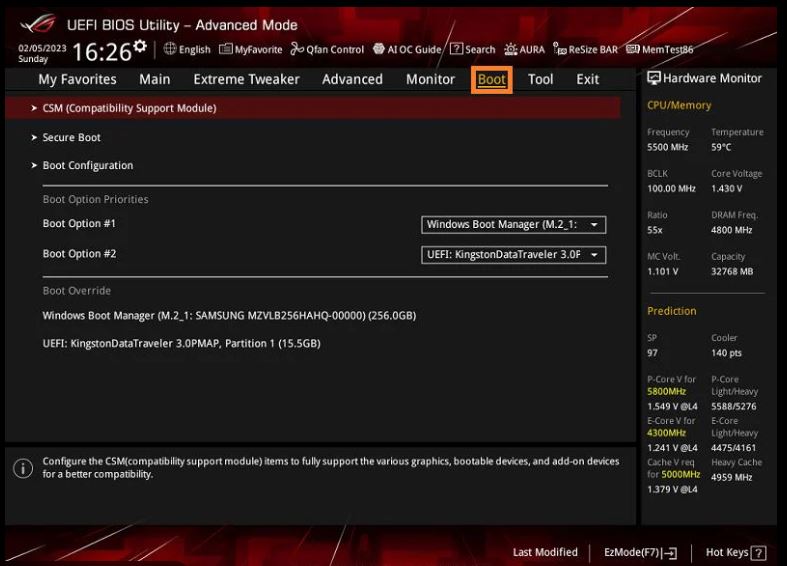Toggle ReSize BAR option
This screenshot has width=787, height=566.
[586, 49]
